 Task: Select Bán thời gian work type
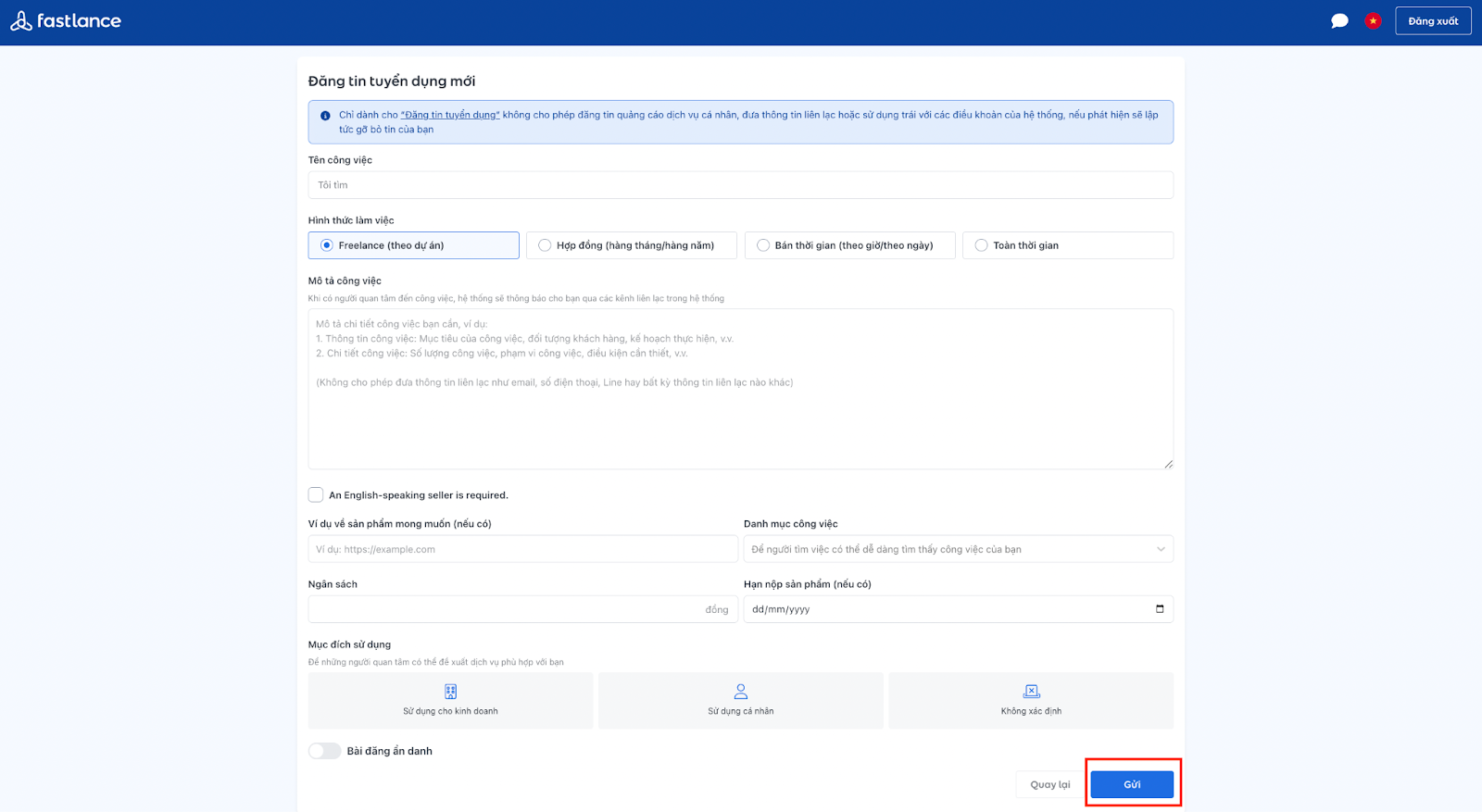click(x=763, y=245)
